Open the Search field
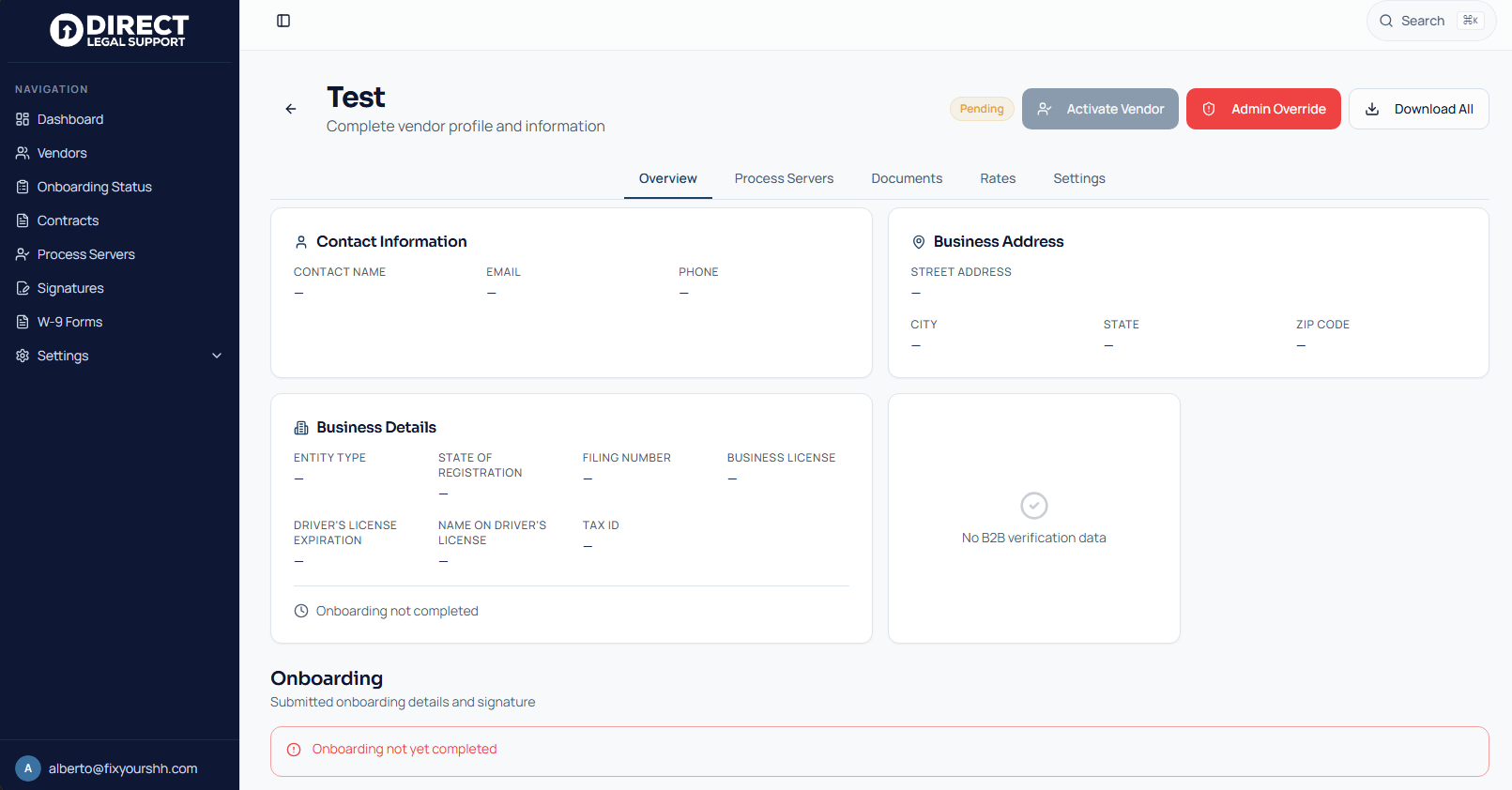1512x790 pixels. tap(1431, 21)
